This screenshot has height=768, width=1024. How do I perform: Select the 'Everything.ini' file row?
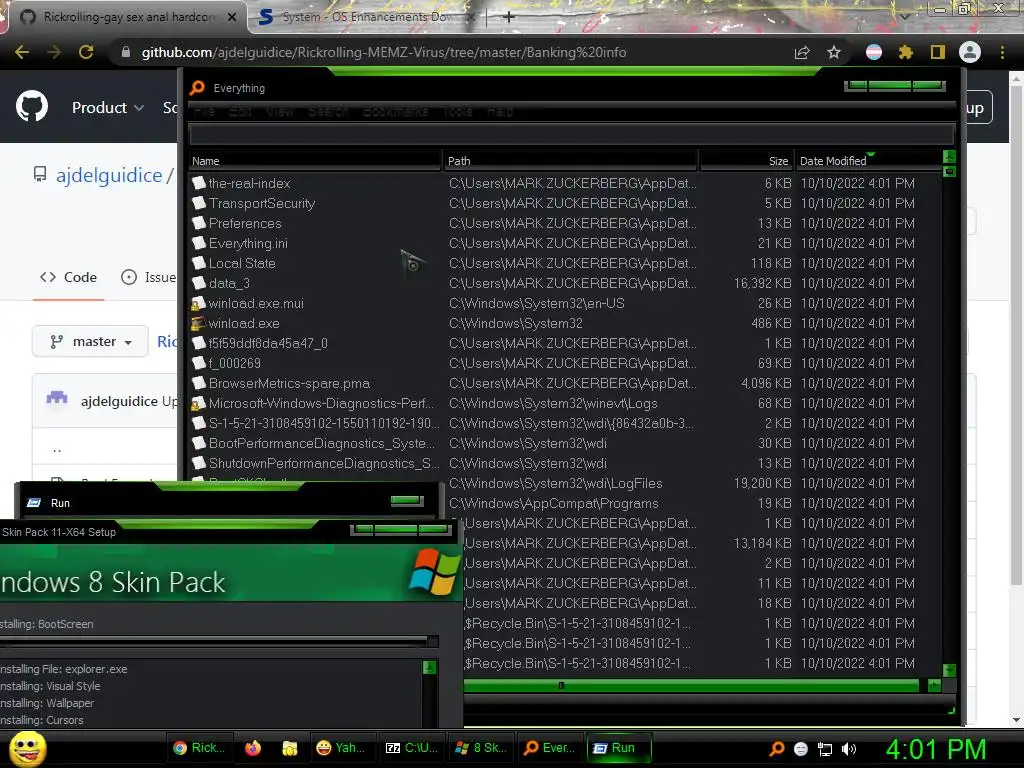pos(565,244)
